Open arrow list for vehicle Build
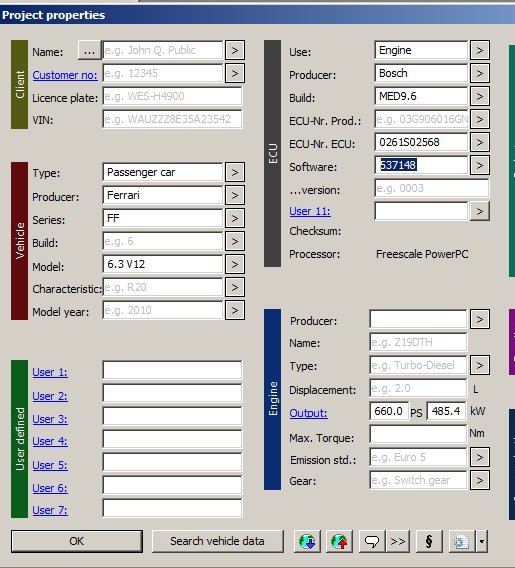515x568 pixels. coord(235,241)
